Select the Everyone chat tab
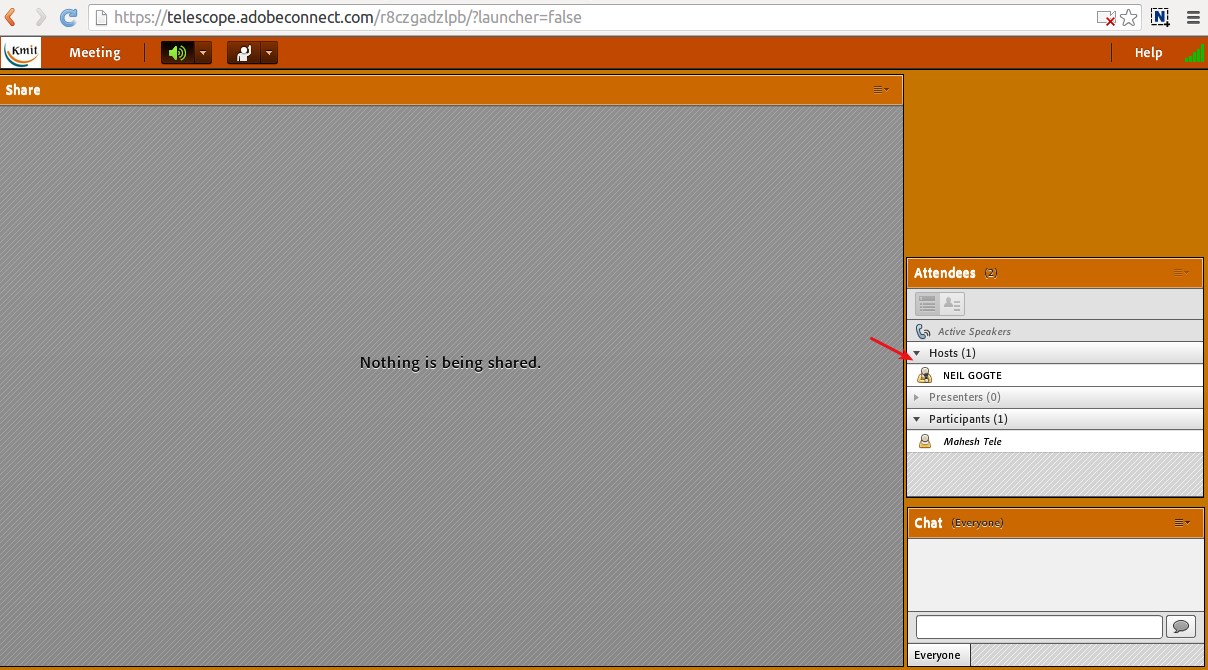This screenshot has height=670, width=1208. (937, 655)
